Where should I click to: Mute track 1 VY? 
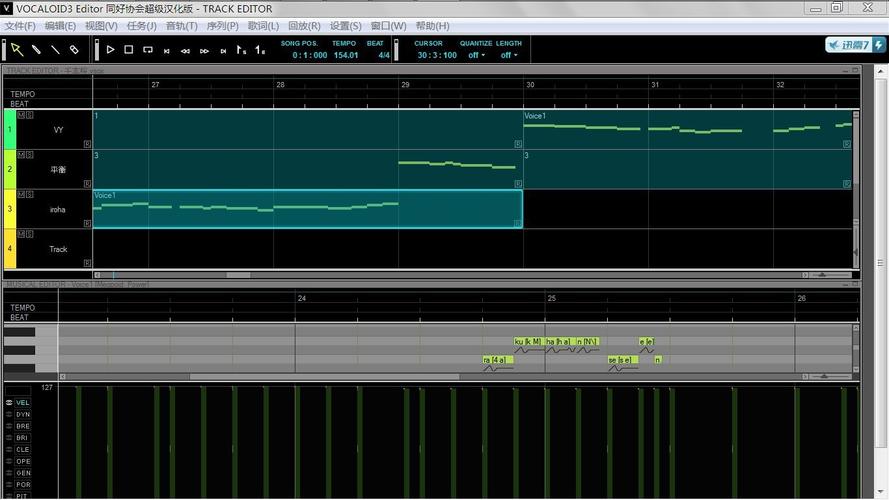pyautogui.click(x=21, y=114)
